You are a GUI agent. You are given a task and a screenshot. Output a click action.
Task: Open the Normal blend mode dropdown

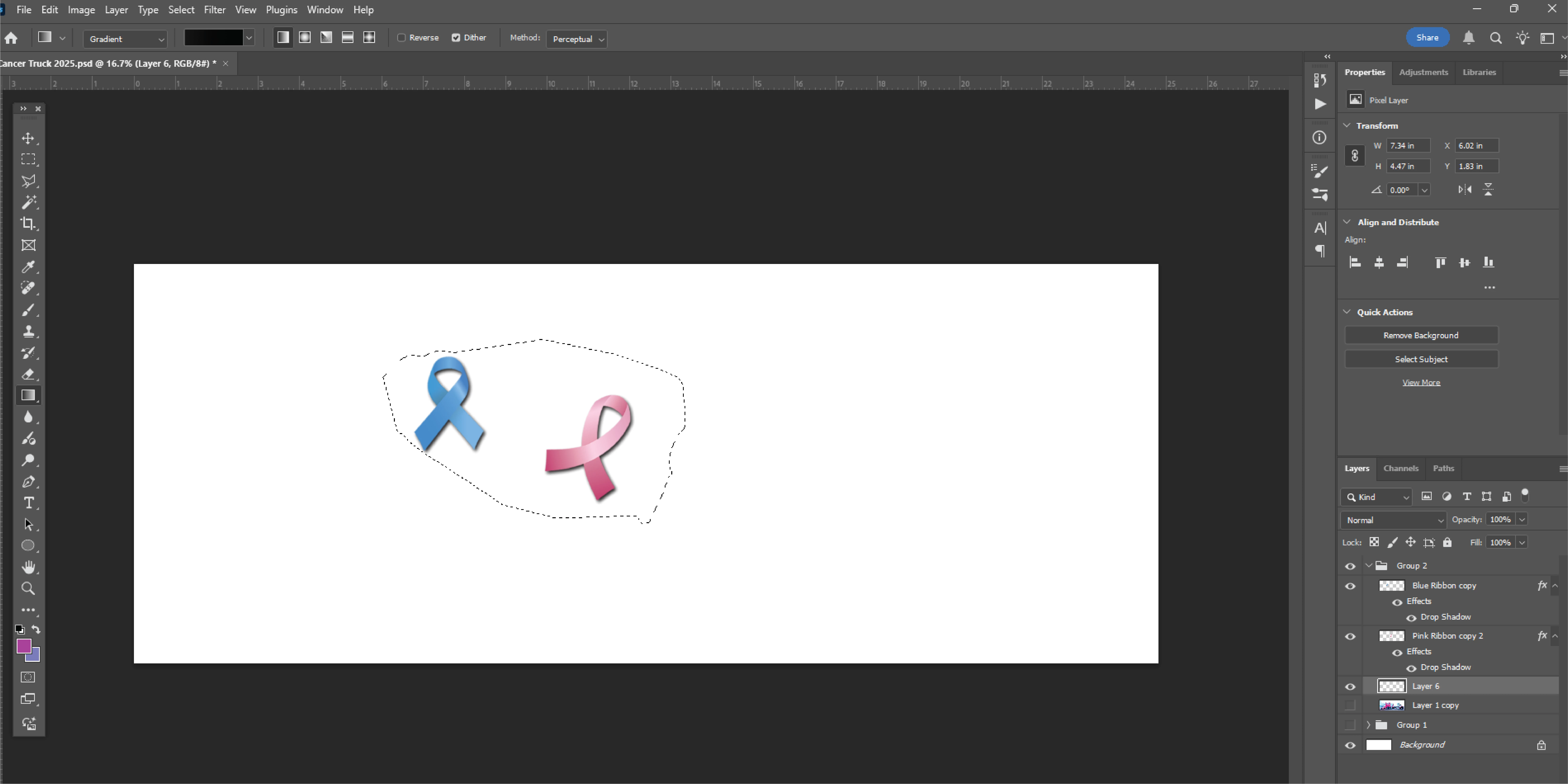[1393, 520]
